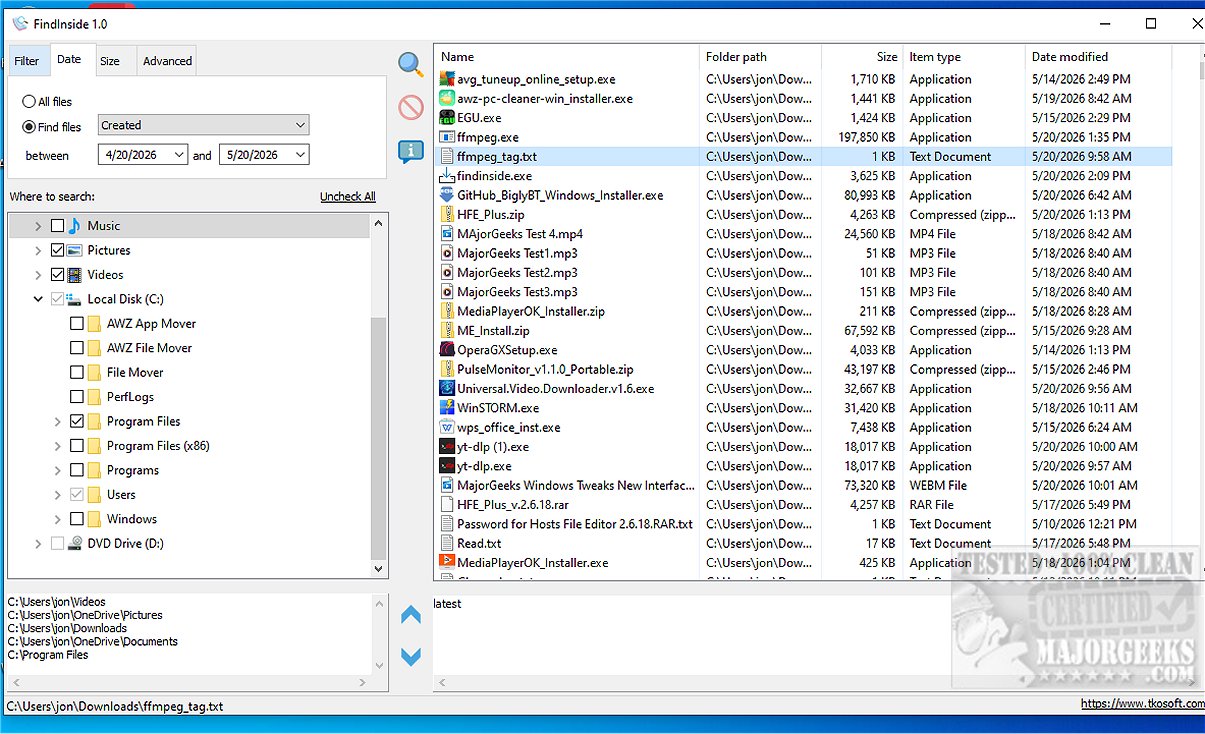Screen dimensions: 1205x734
Task: Click the awz-pc-cleaner-win_installer.exe file icon
Action: (447, 99)
